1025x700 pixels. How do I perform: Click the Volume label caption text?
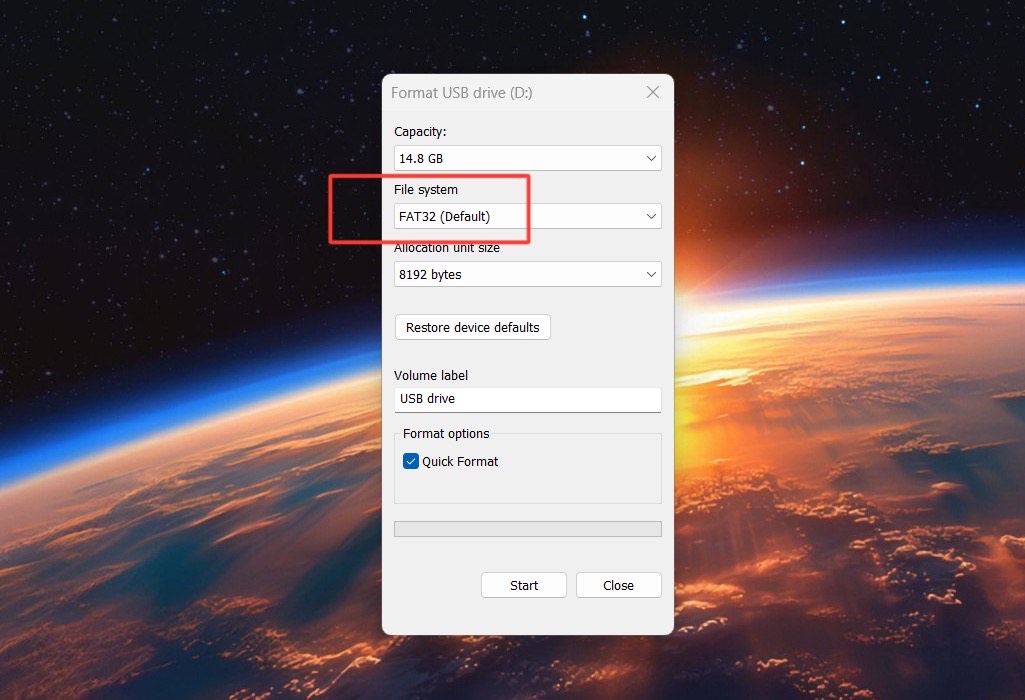coord(431,375)
